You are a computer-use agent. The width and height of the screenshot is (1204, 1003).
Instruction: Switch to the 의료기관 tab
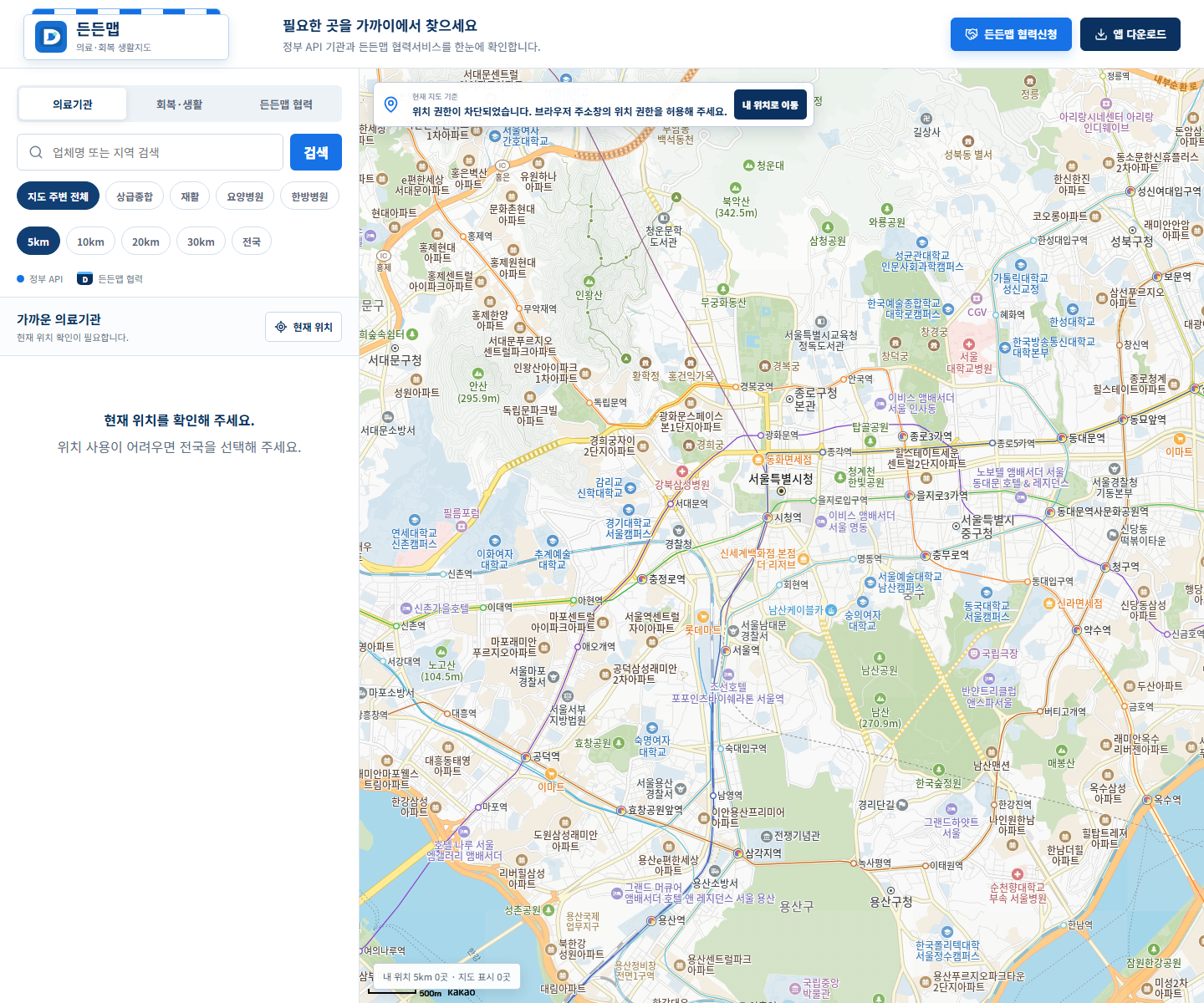[x=73, y=104]
